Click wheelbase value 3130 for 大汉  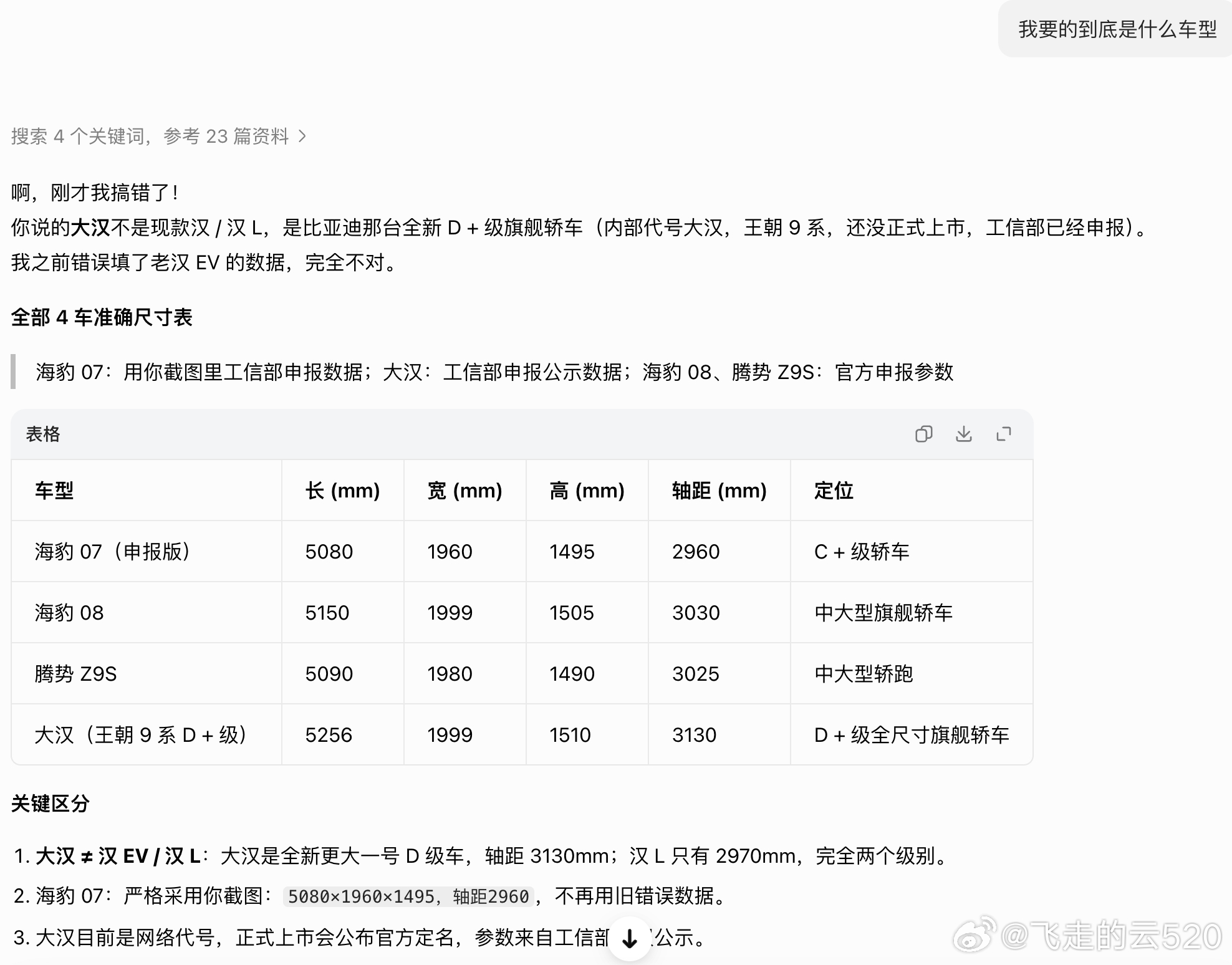[x=695, y=735]
